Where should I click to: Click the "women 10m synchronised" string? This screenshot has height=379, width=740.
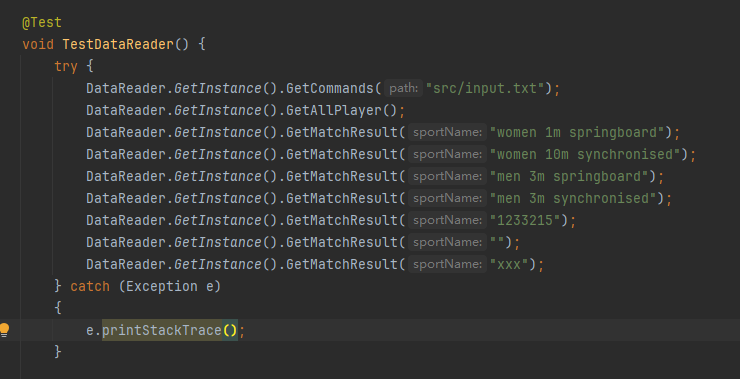[x=585, y=154]
